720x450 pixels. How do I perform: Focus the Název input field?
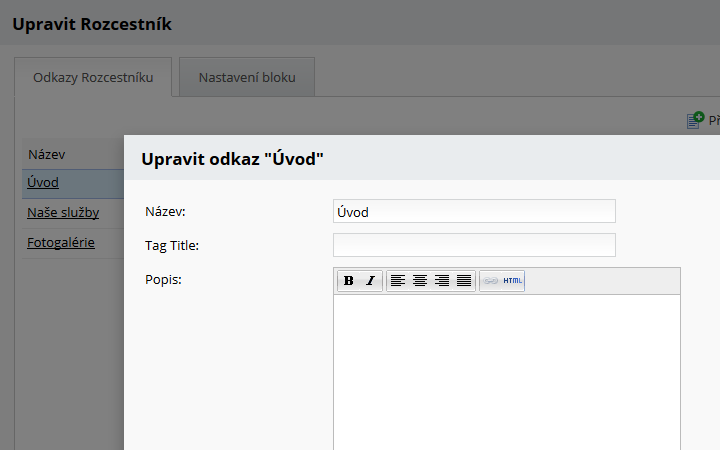474,211
